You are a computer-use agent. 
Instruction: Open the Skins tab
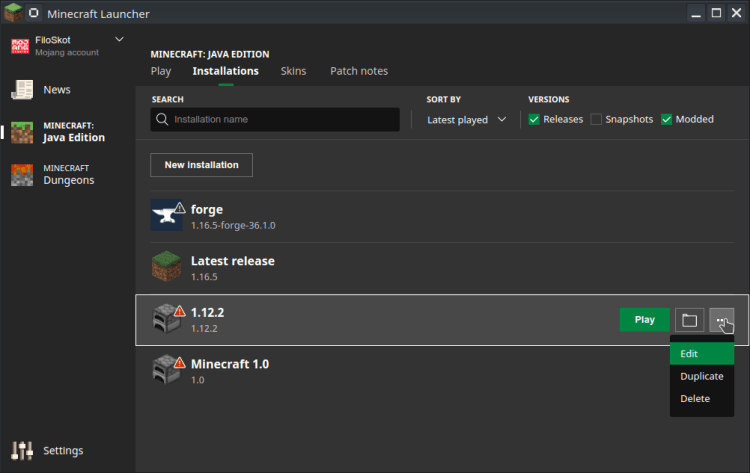[293, 71]
